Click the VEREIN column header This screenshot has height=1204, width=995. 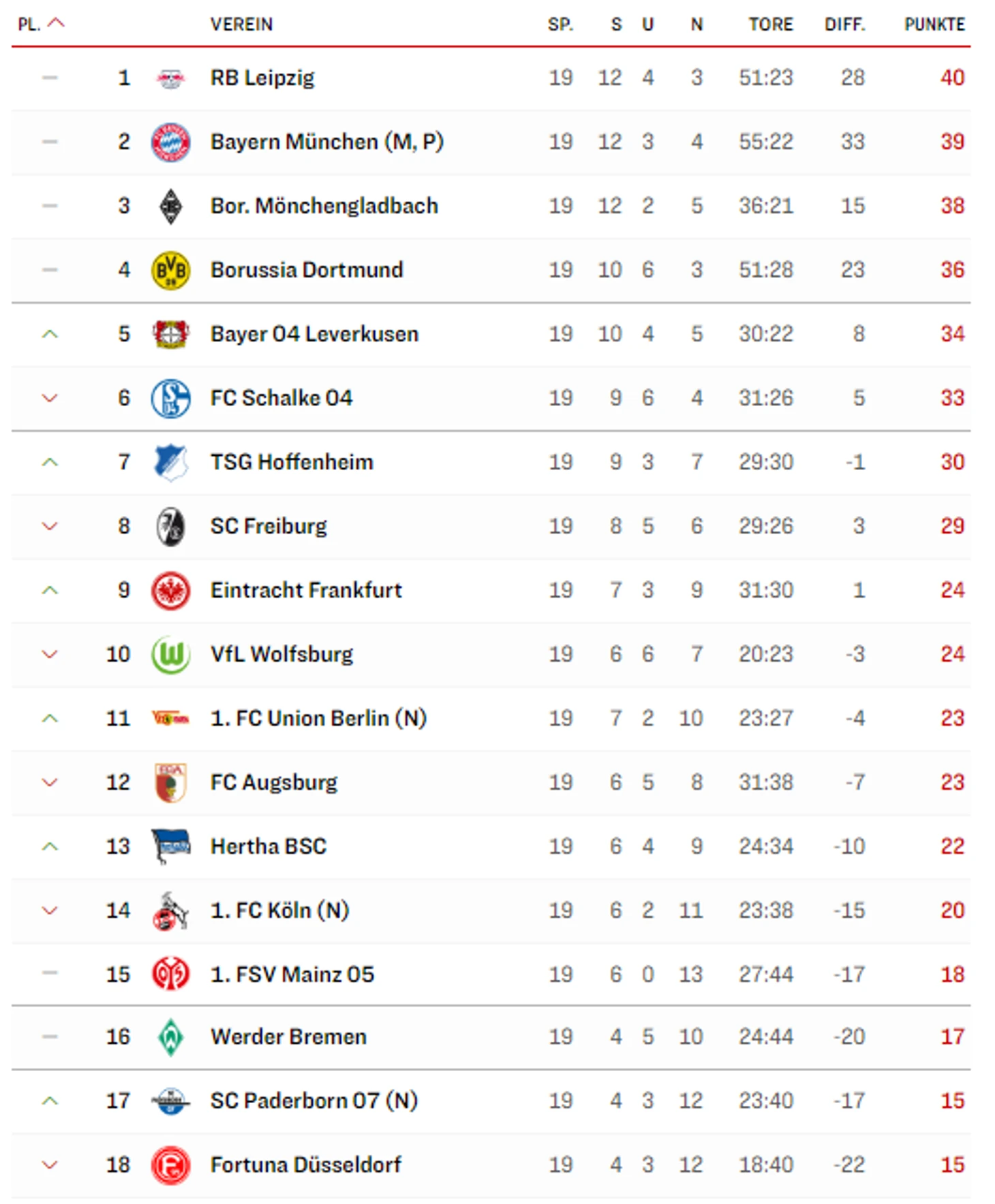point(241,25)
